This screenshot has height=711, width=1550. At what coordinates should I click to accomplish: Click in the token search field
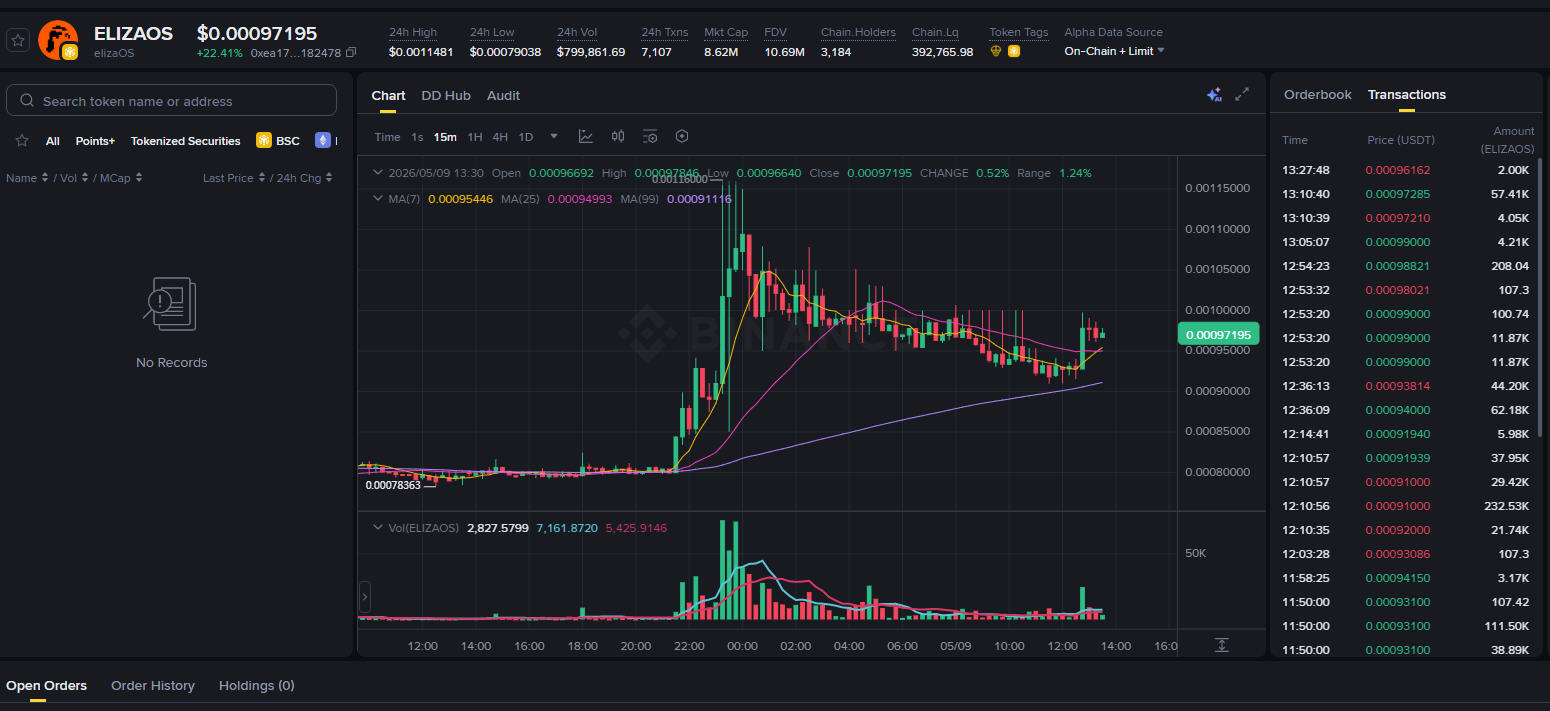pyautogui.click(x=171, y=101)
